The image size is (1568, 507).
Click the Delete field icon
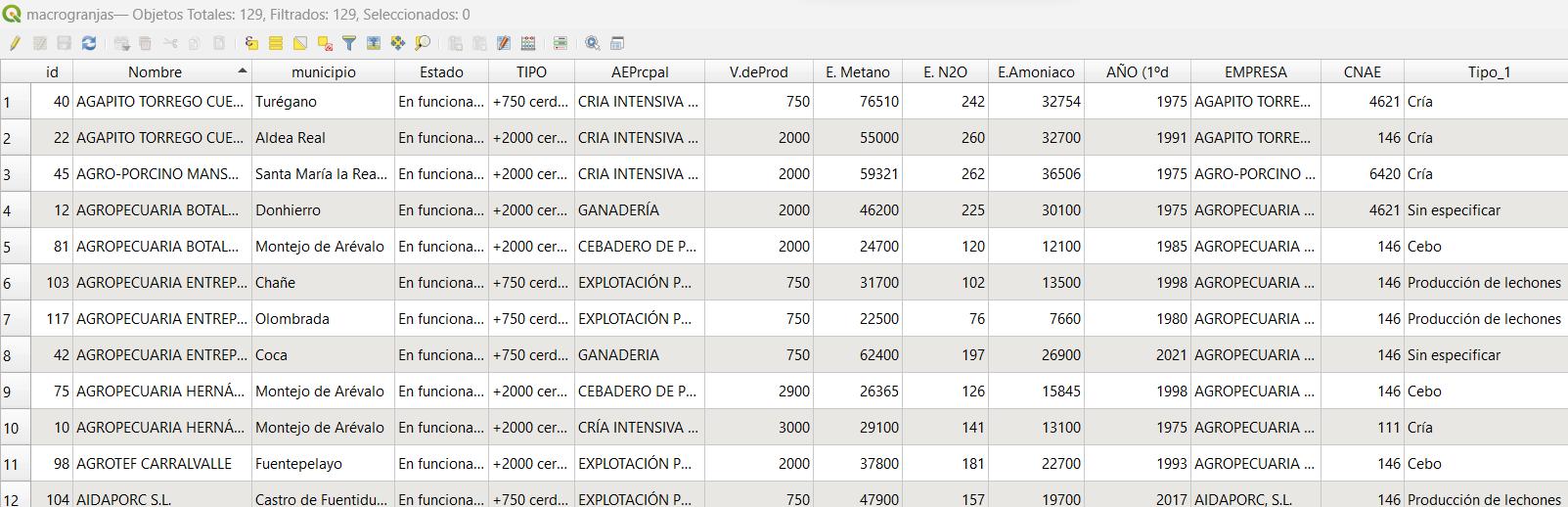point(479,43)
